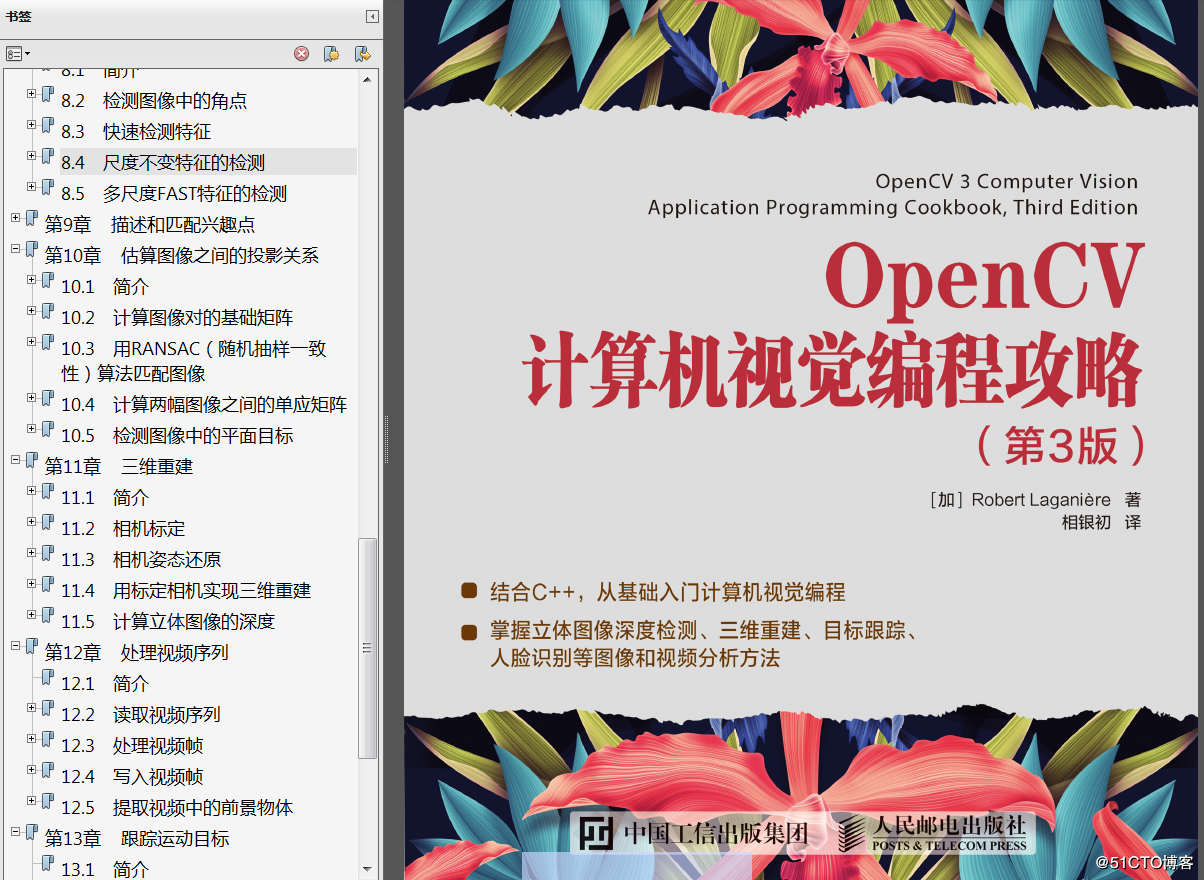
Task: Click bookmark icon beside 11.5 计算立体图像的深度
Action: coord(47,615)
